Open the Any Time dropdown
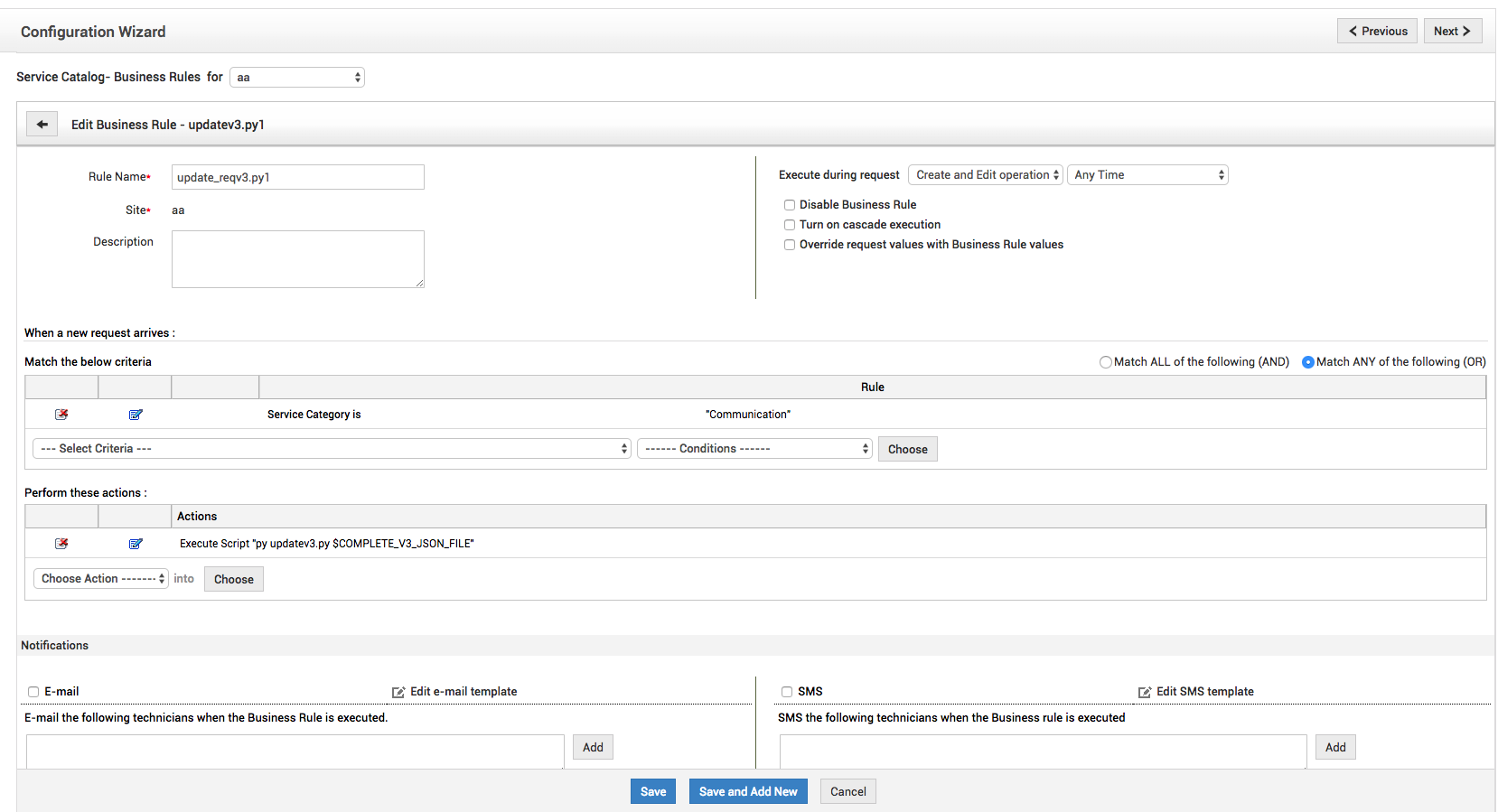This screenshot has height=812, width=1498. pyautogui.click(x=1147, y=175)
